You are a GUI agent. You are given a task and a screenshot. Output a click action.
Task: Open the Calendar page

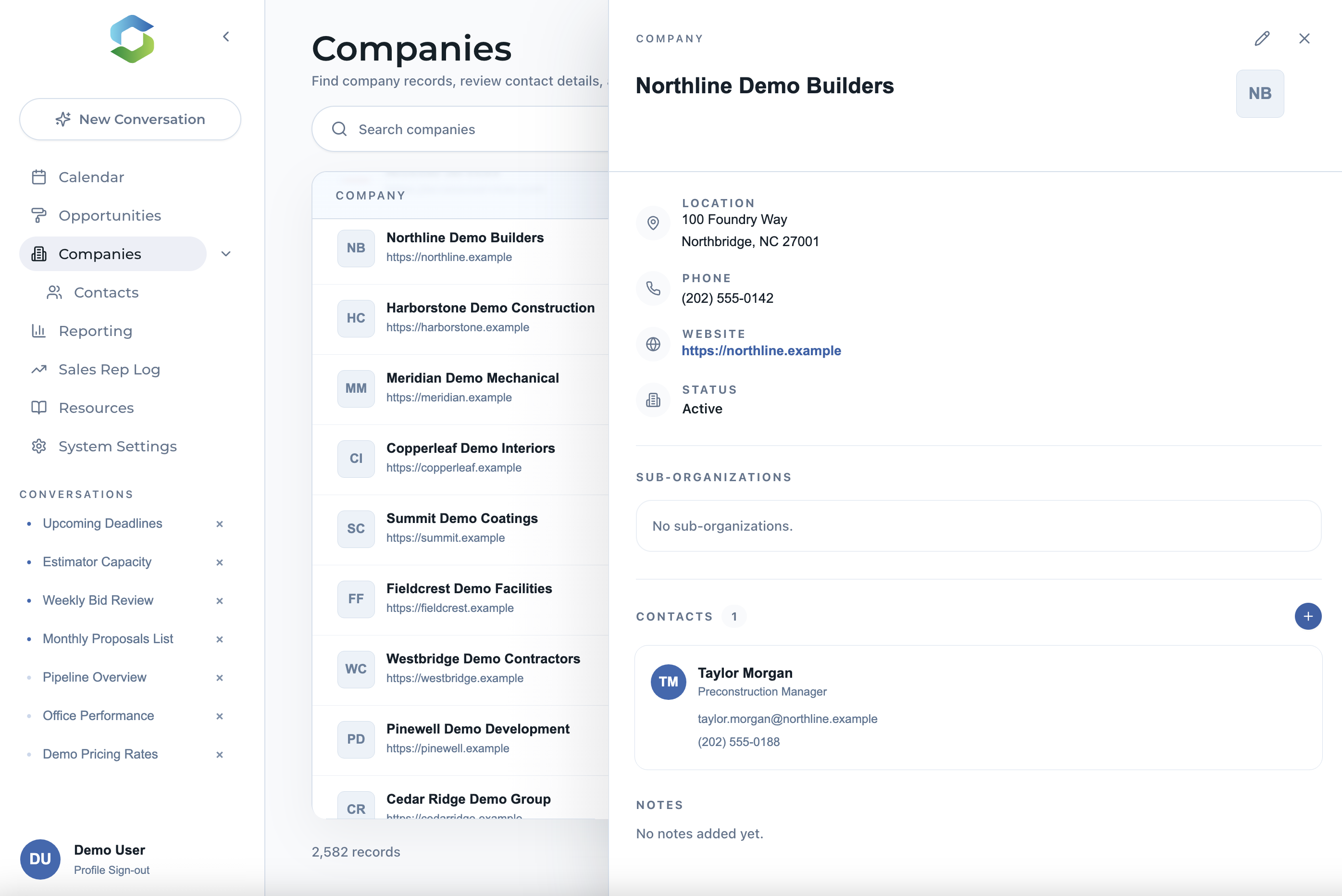(x=91, y=177)
